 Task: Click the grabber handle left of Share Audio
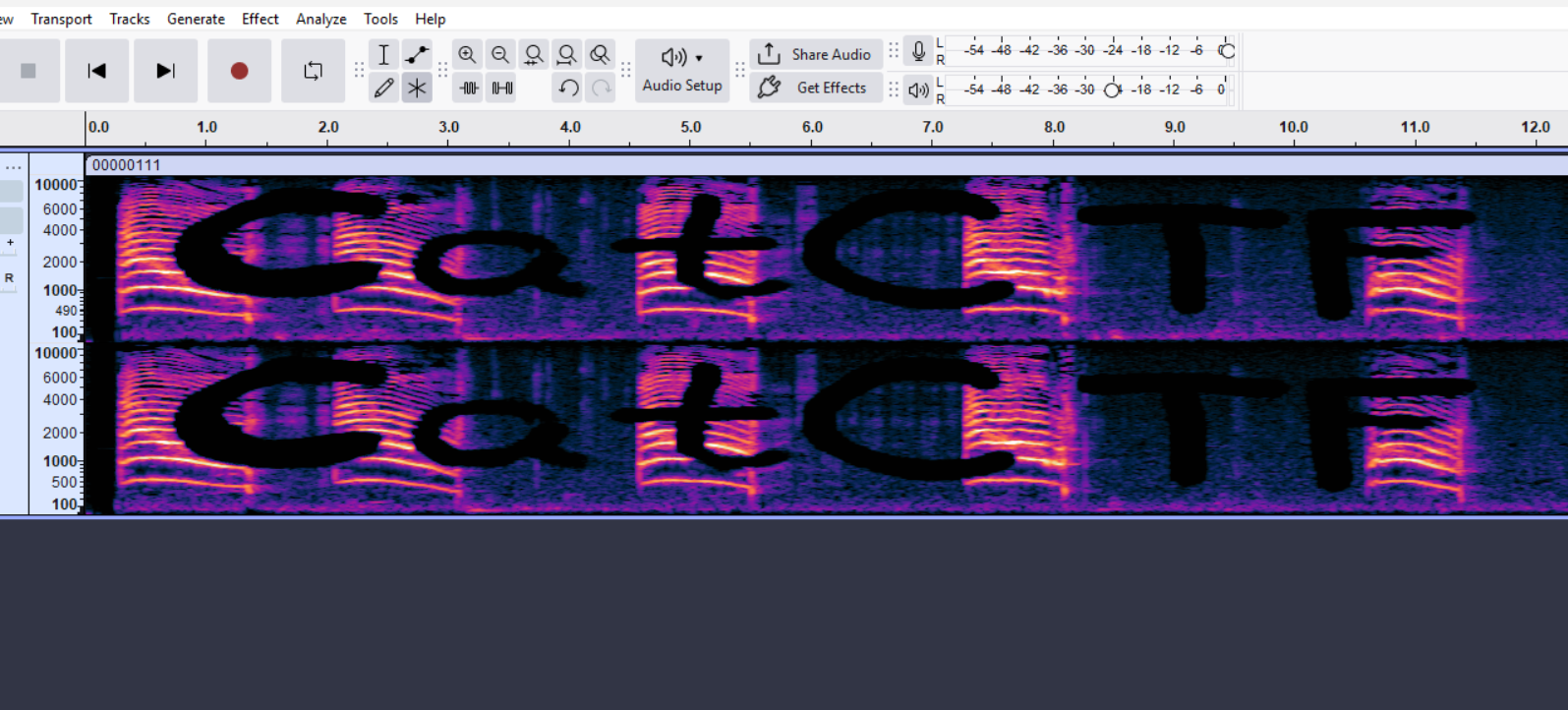740,71
